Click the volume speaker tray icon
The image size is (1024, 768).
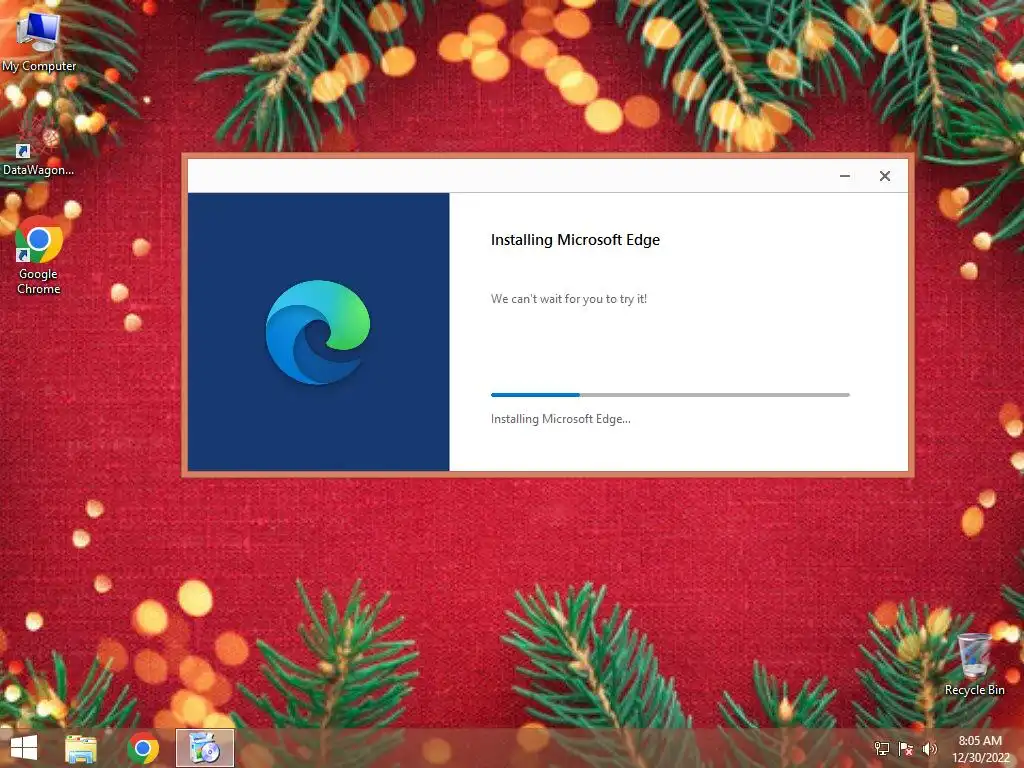[929, 749]
